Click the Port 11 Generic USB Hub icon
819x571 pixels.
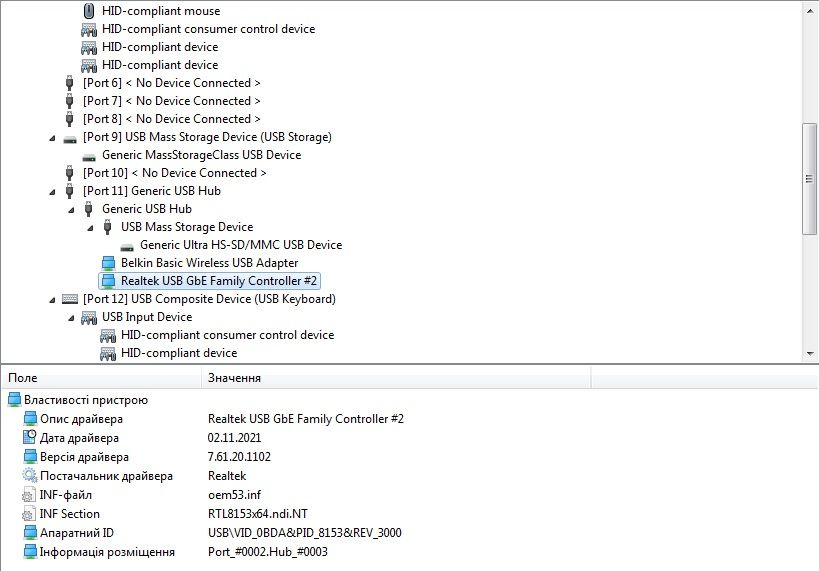pyautogui.click(x=69, y=191)
